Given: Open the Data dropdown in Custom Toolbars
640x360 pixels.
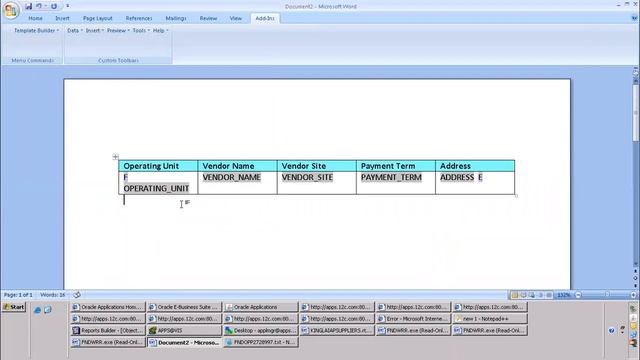Looking at the screenshot, I should click(75, 31).
